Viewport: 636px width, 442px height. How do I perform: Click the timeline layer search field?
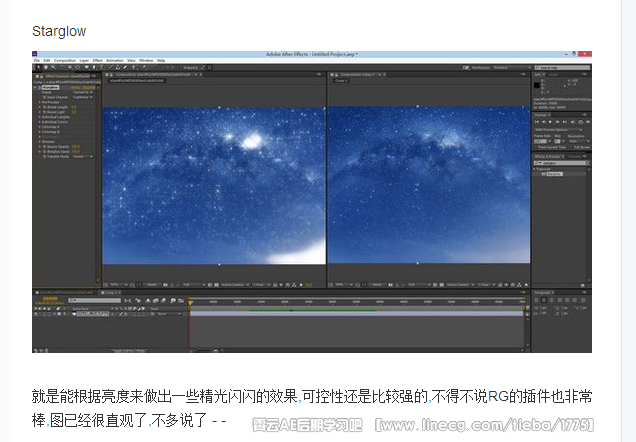pyautogui.click(x=95, y=300)
